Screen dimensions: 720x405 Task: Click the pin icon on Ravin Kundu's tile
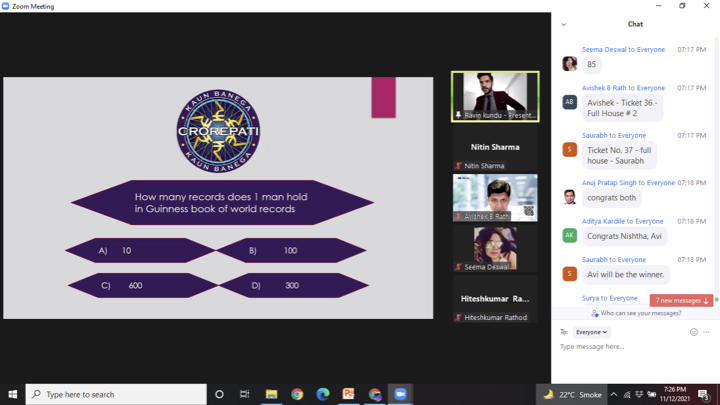(458, 115)
